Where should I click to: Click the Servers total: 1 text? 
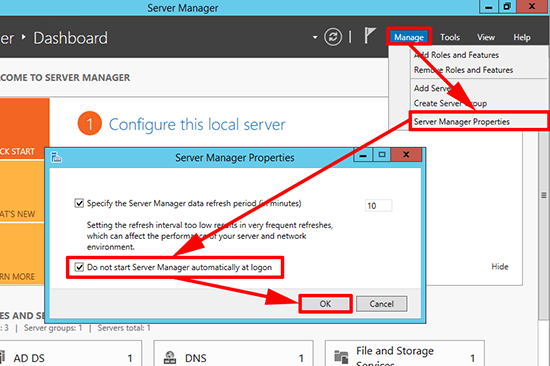point(124,328)
